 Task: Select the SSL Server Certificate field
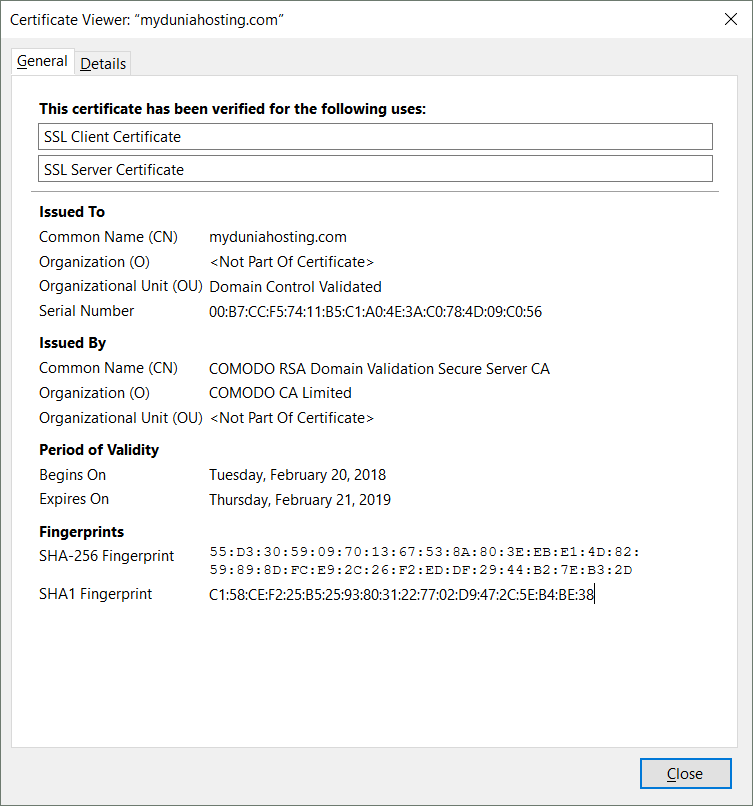pos(375,169)
